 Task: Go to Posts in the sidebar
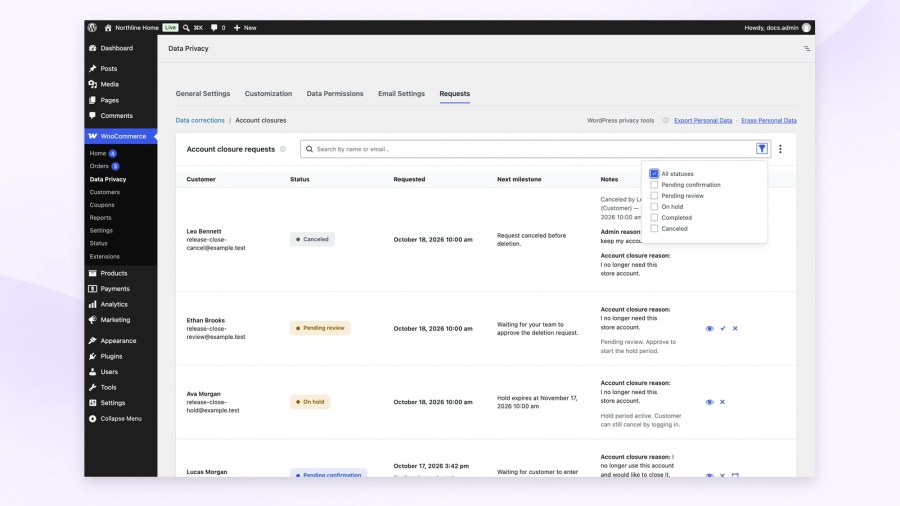pyautogui.click(x=108, y=68)
